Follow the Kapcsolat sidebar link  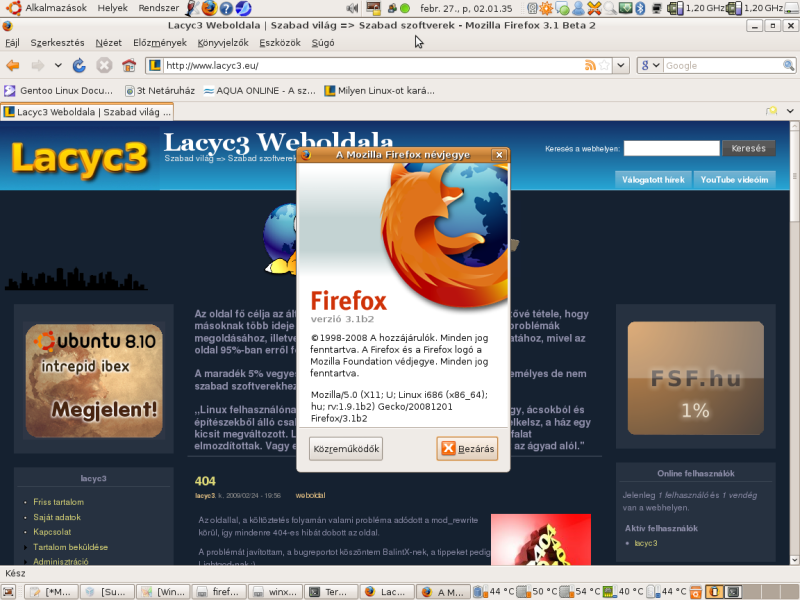pos(52,532)
